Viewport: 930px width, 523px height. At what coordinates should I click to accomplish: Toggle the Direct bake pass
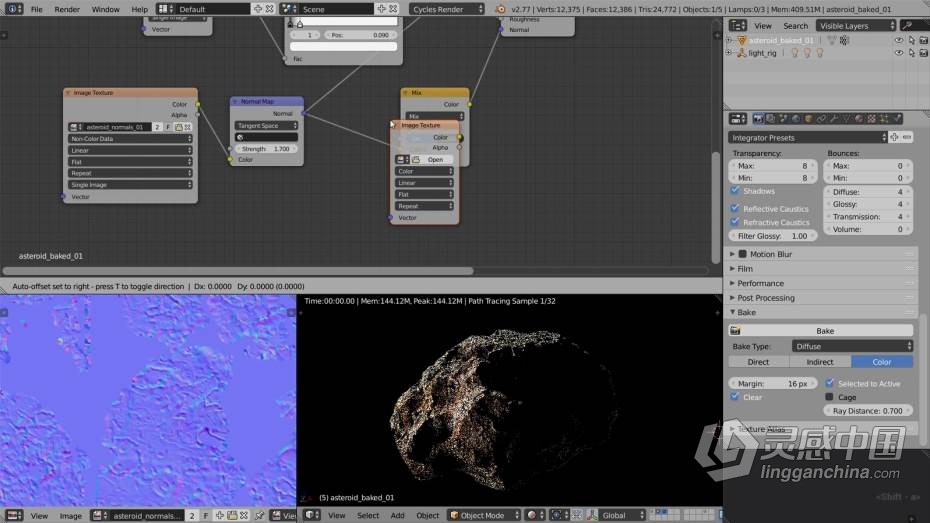pos(759,362)
